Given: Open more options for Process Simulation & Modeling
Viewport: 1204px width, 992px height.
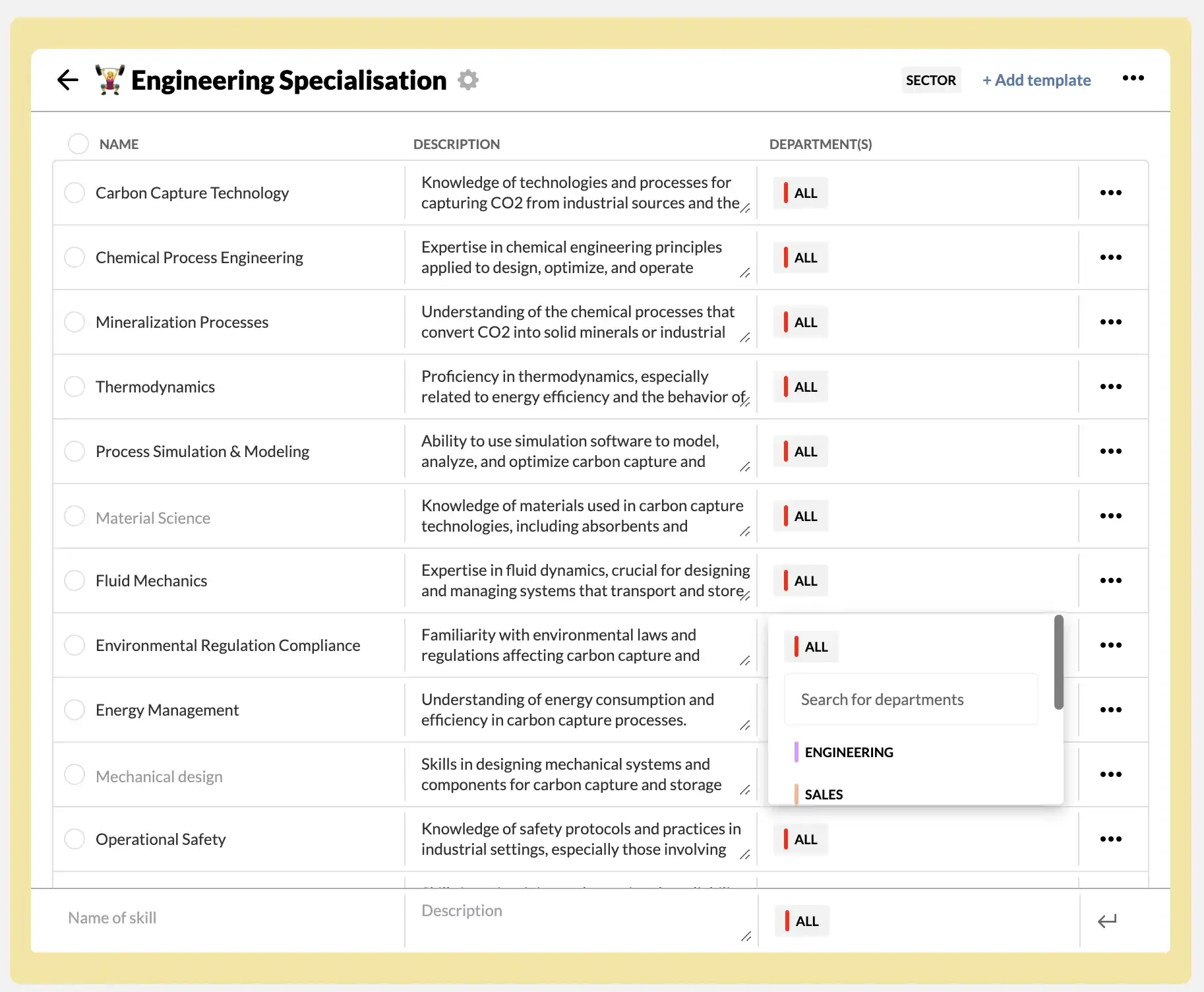Looking at the screenshot, I should click(x=1111, y=451).
